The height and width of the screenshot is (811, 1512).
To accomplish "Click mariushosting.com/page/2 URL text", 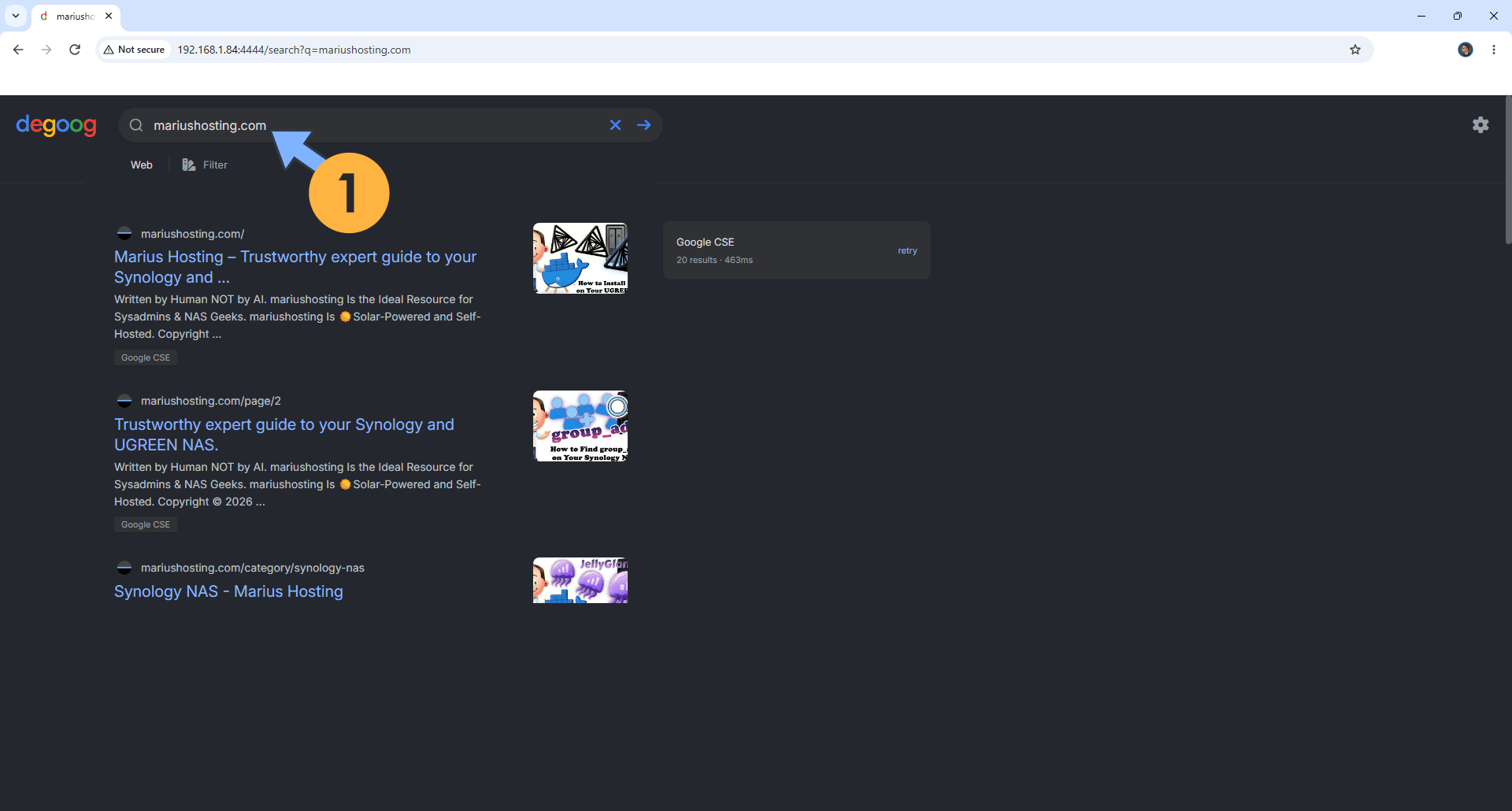I will pos(211,401).
